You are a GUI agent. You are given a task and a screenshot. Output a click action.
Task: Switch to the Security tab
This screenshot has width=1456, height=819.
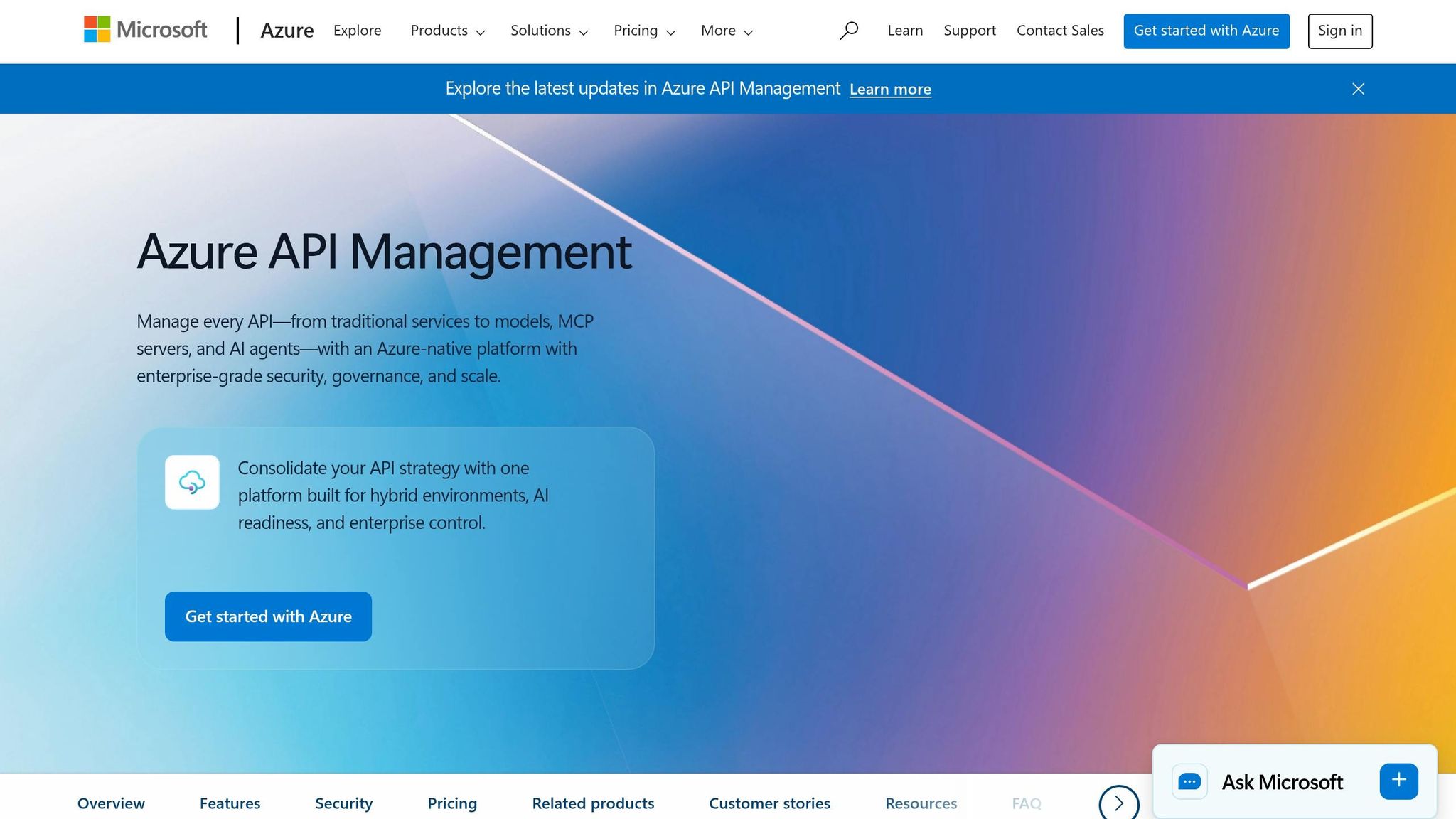[343, 803]
